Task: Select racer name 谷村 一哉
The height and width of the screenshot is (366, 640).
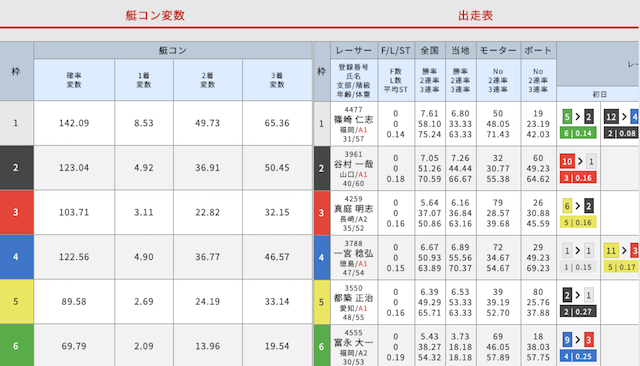Action: [x=353, y=164]
